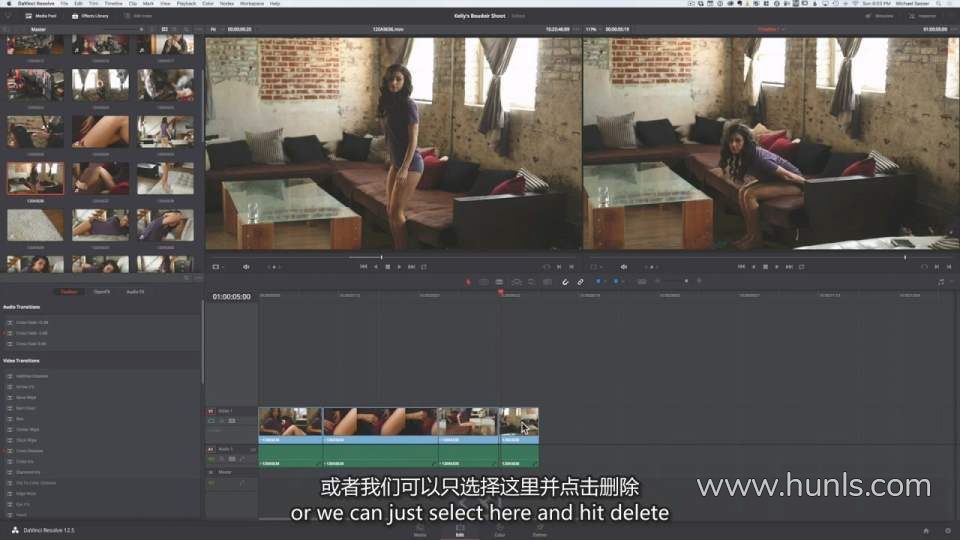
Task: Click the Flag clip icon
Action: [599, 282]
